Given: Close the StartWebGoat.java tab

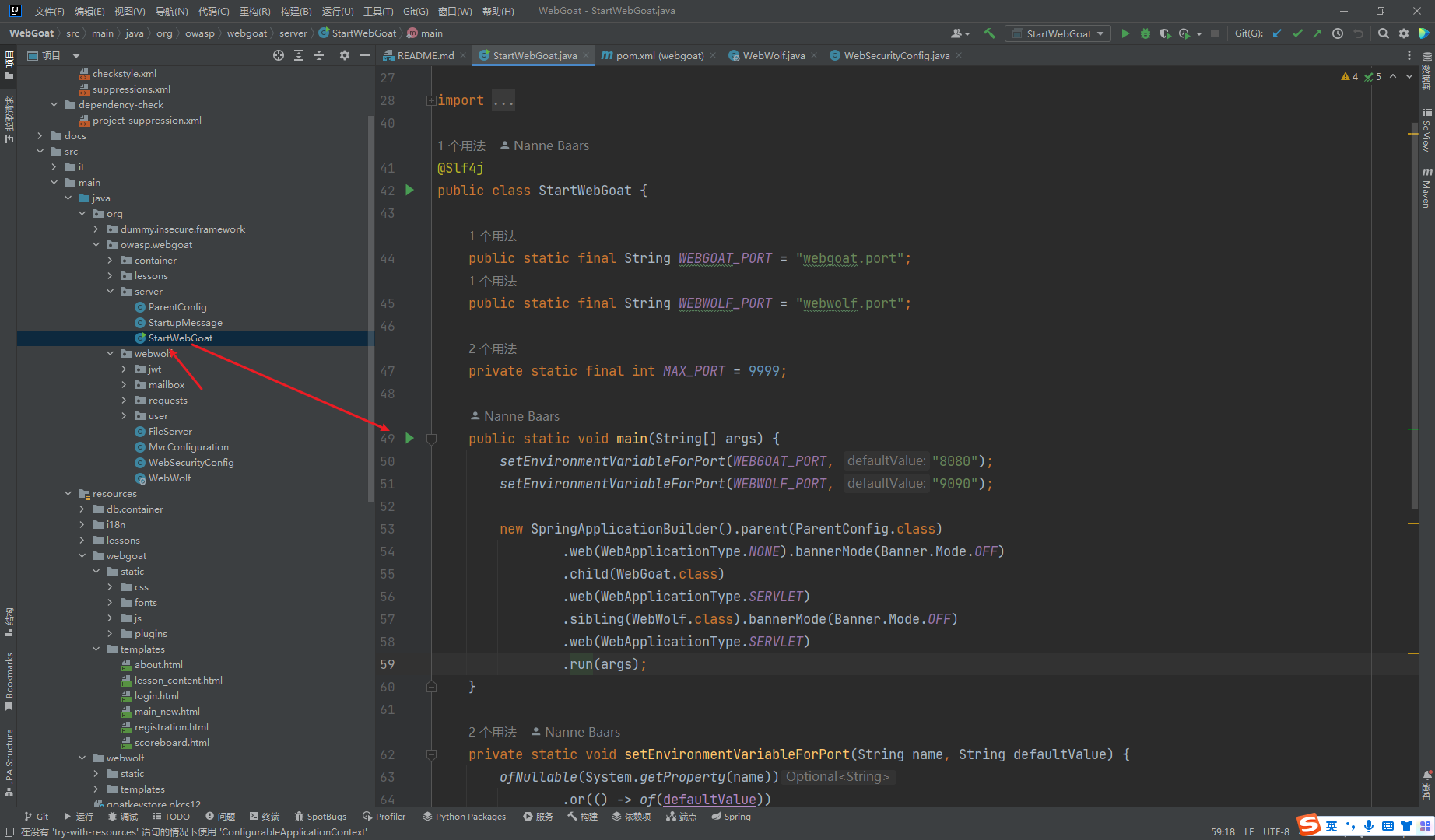Looking at the screenshot, I should tap(586, 55).
